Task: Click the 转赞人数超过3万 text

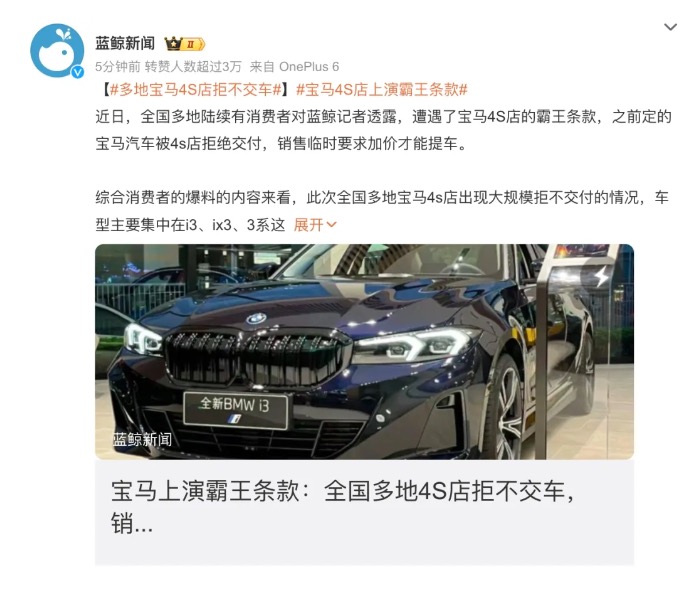Action: pos(193,67)
